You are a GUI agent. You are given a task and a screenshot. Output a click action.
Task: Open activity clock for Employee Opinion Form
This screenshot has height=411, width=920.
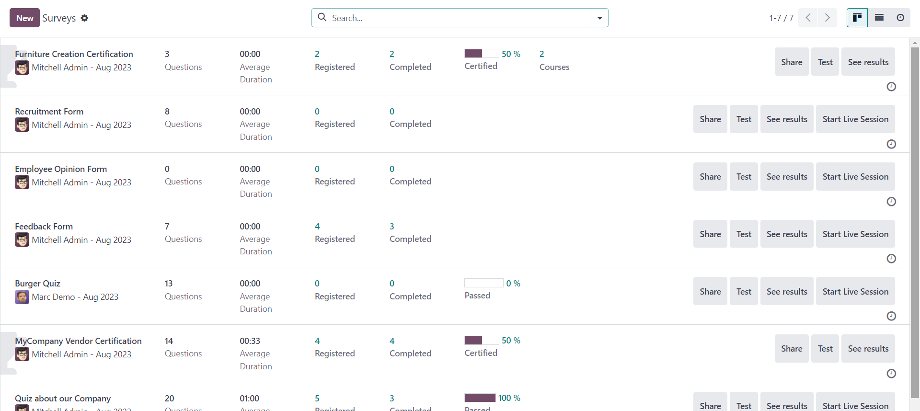[891, 201]
